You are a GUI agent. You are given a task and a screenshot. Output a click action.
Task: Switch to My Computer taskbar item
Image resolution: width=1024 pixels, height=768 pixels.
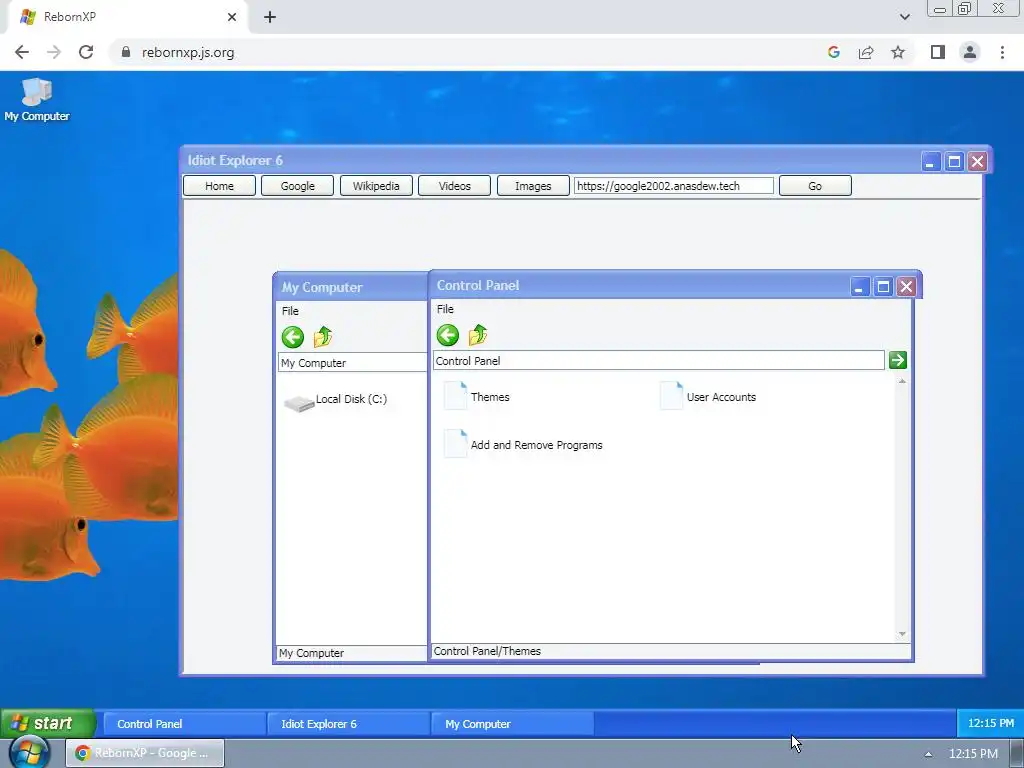coord(513,724)
